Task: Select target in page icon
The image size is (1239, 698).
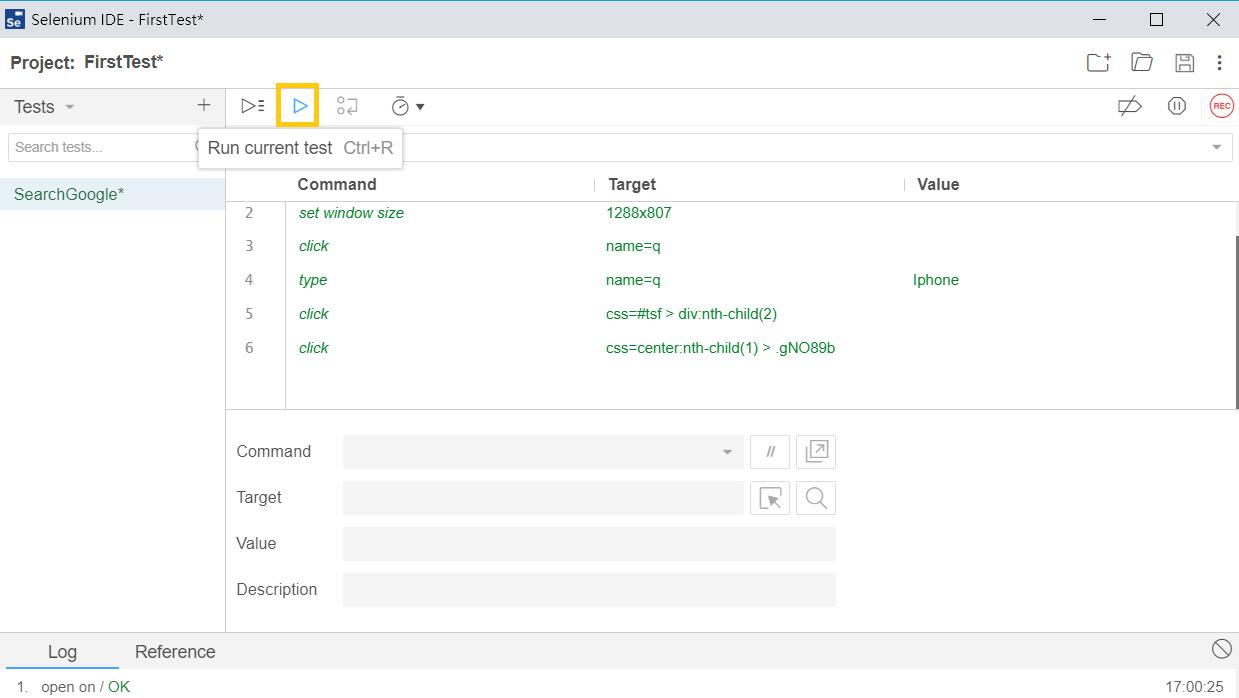Action: pyautogui.click(x=770, y=498)
